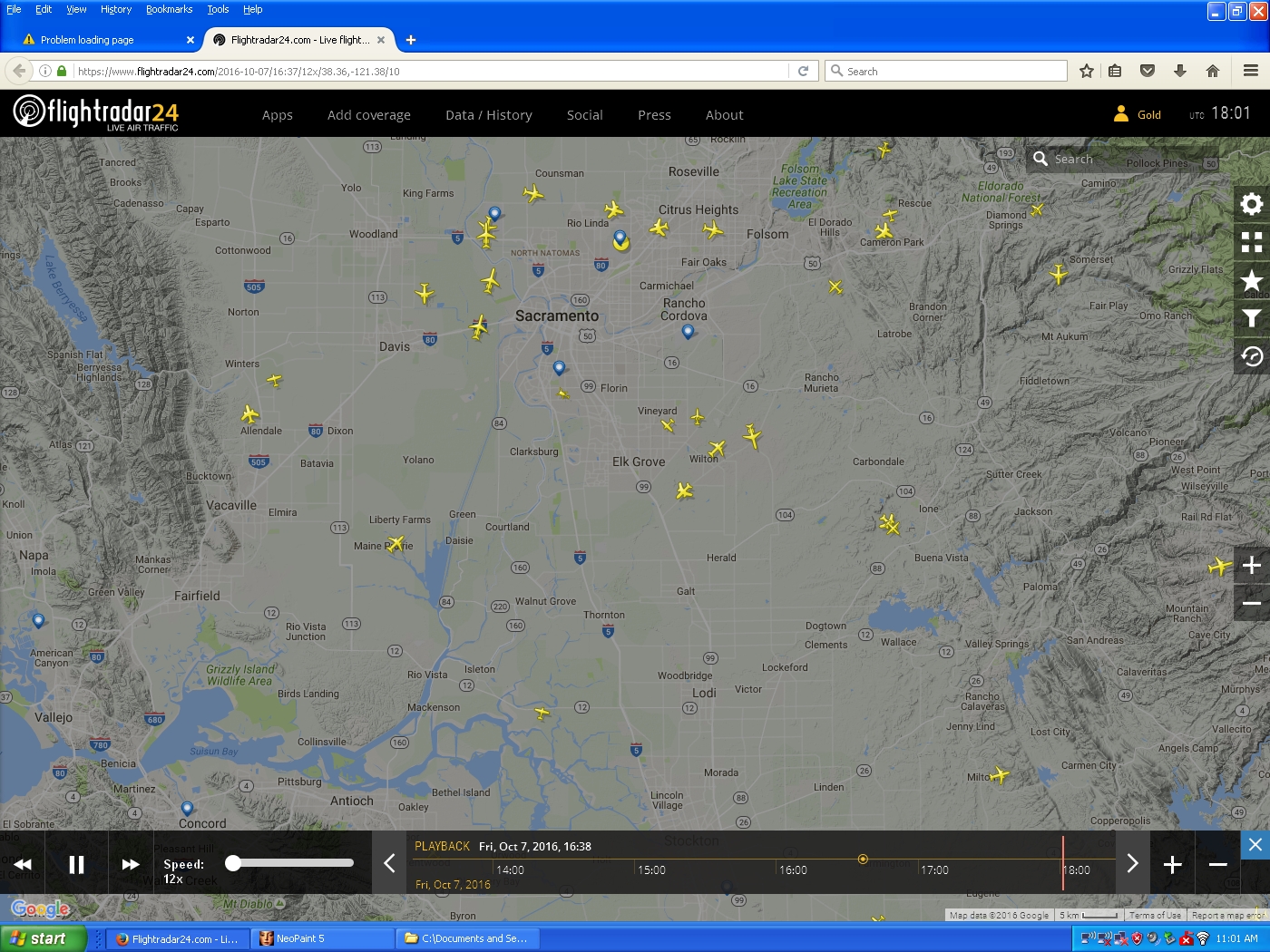
Task: Open the playback history clock icon
Action: (1252, 356)
